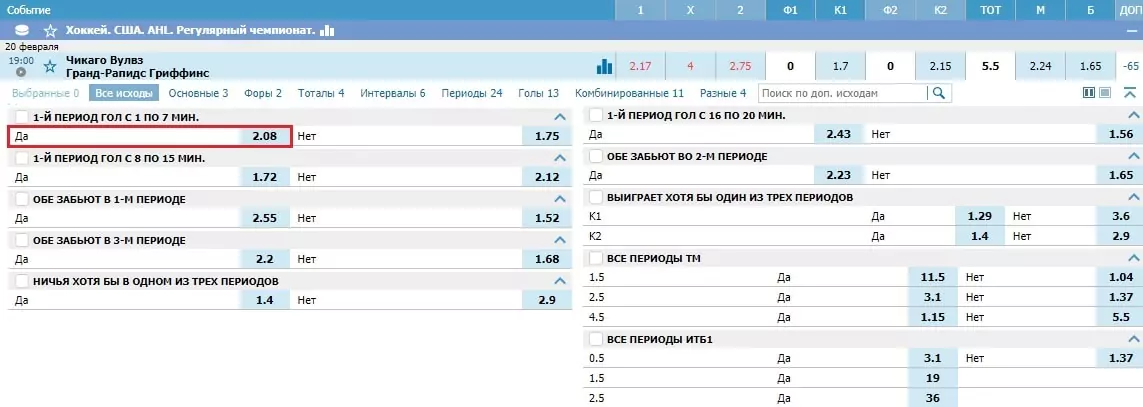Open the Голы 13 tab

click(539, 93)
